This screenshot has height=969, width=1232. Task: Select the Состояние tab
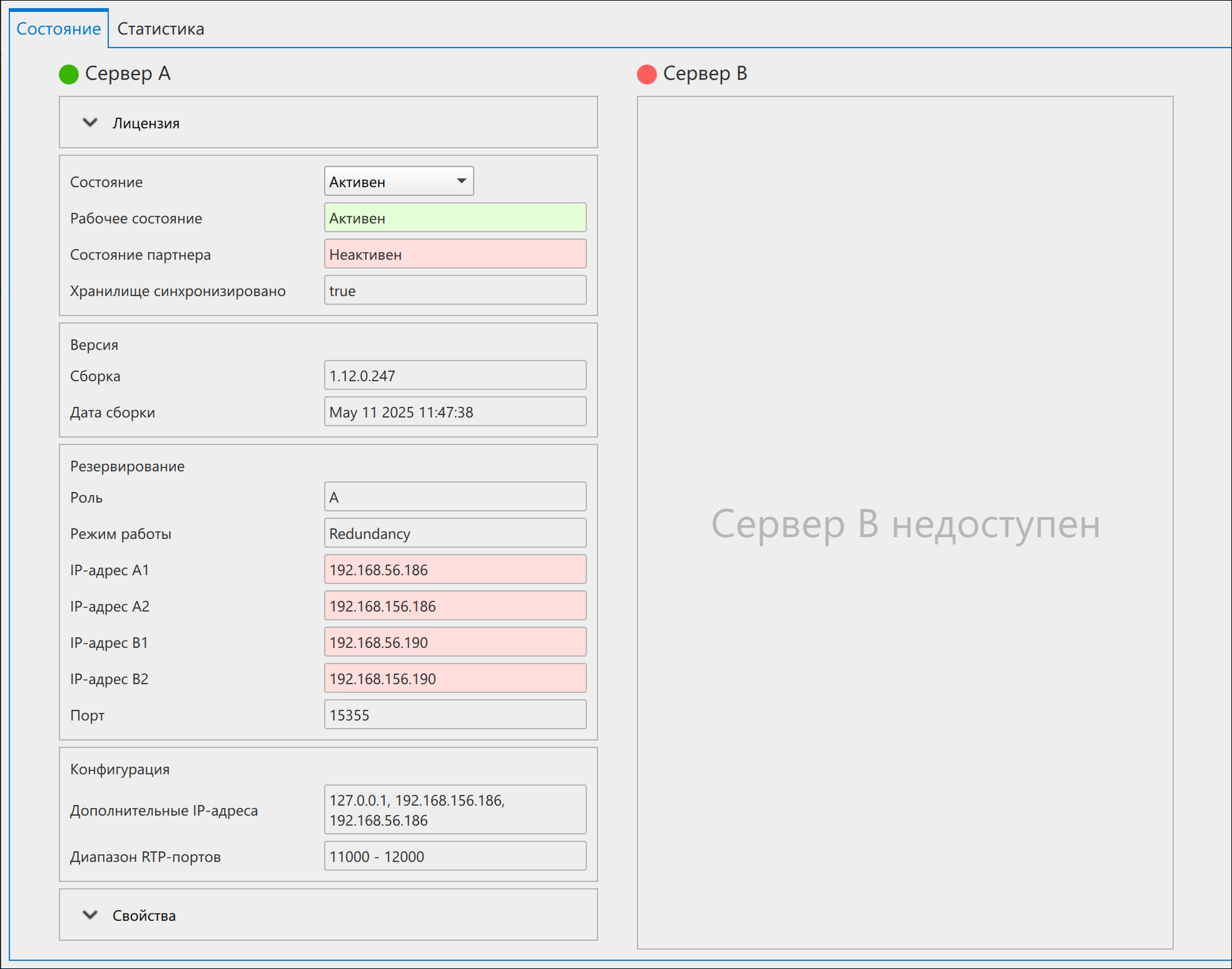click(59, 29)
